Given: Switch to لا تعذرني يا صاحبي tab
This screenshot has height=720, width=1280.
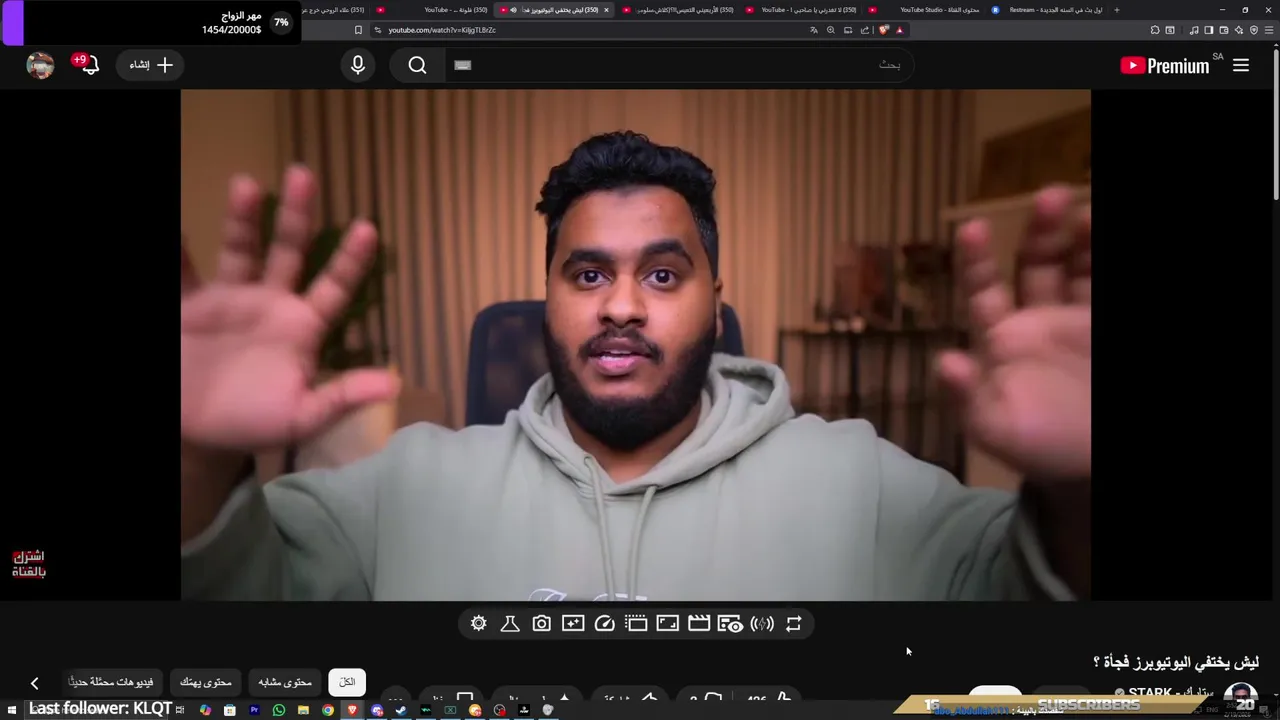Looking at the screenshot, I should coord(803,10).
